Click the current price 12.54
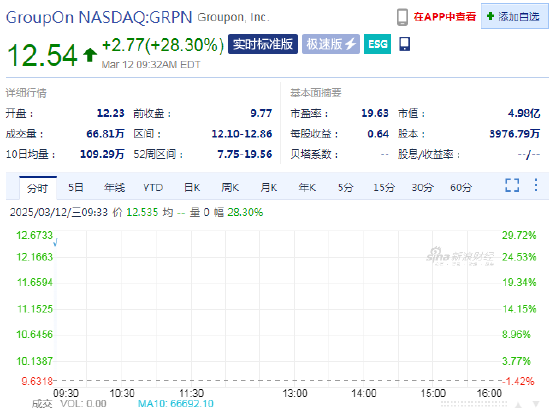Screen dimensions: 550x409 pos(42,55)
